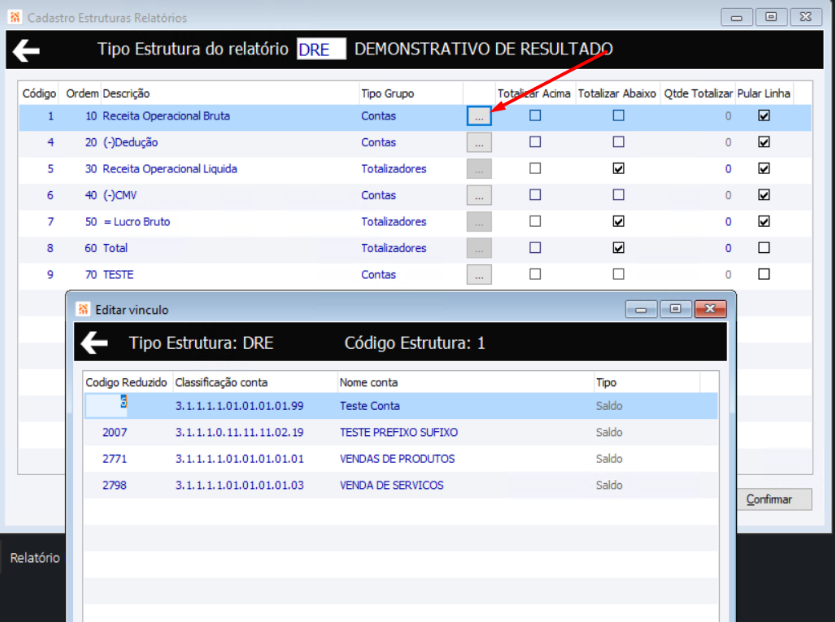This screenshot has height=622, width=835.
Task: Check Pular Linha for Total row
Action: (764, 247)
